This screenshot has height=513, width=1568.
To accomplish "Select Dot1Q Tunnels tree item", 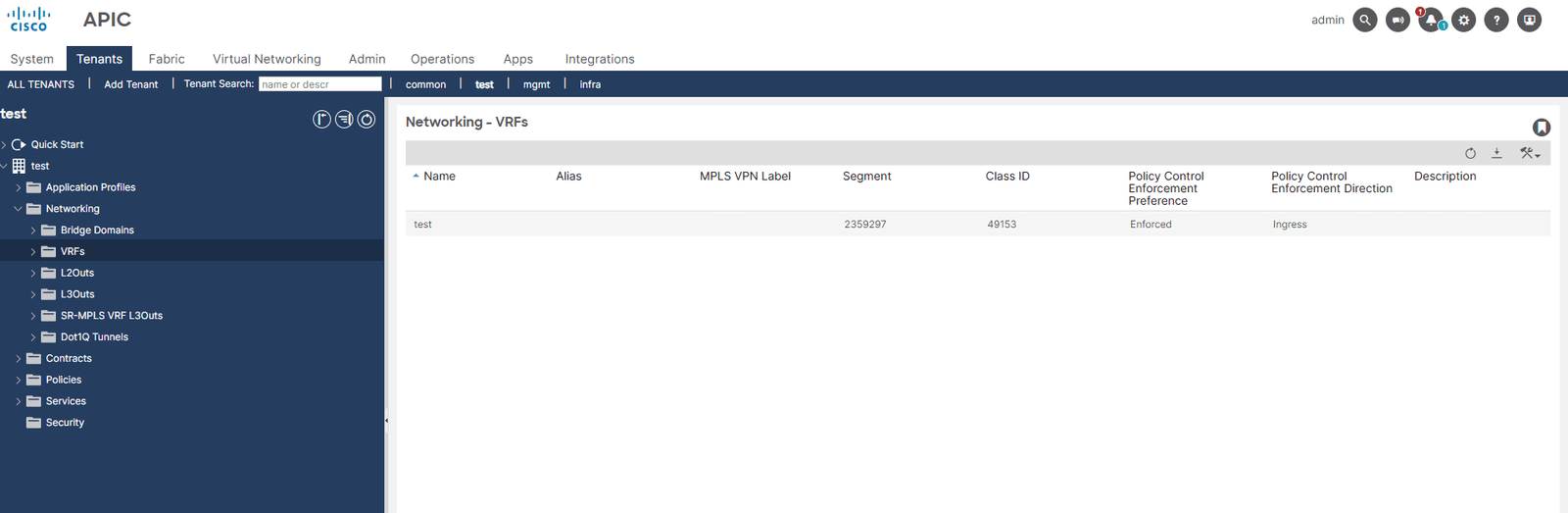I will point(94,337).
